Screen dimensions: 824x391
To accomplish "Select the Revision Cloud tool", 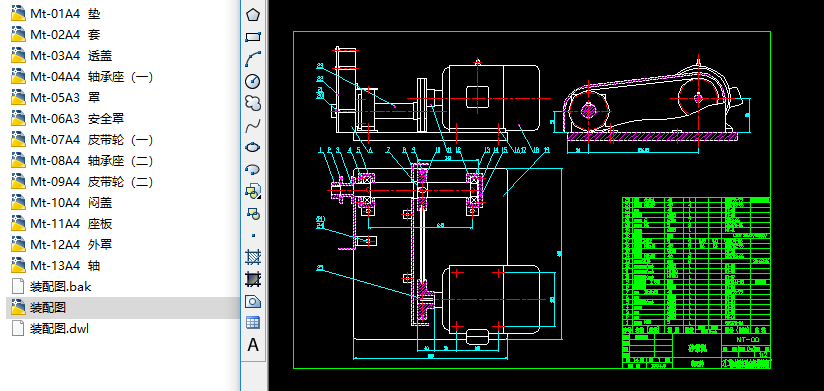I will click(x=253, y=103).
